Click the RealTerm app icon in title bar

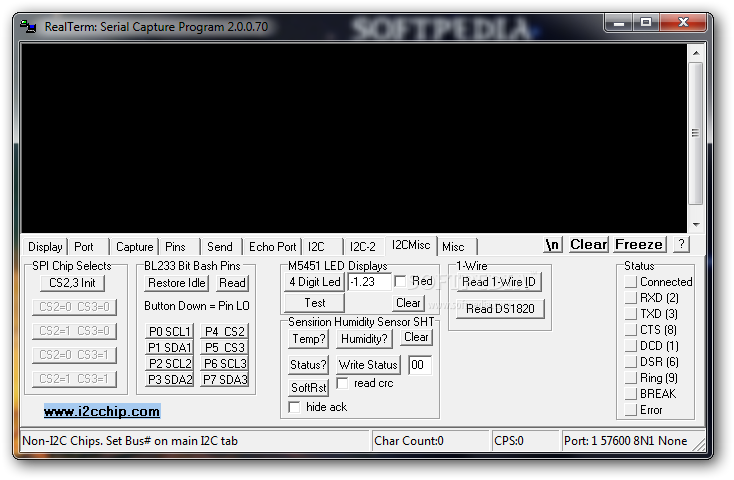[28, 27]
